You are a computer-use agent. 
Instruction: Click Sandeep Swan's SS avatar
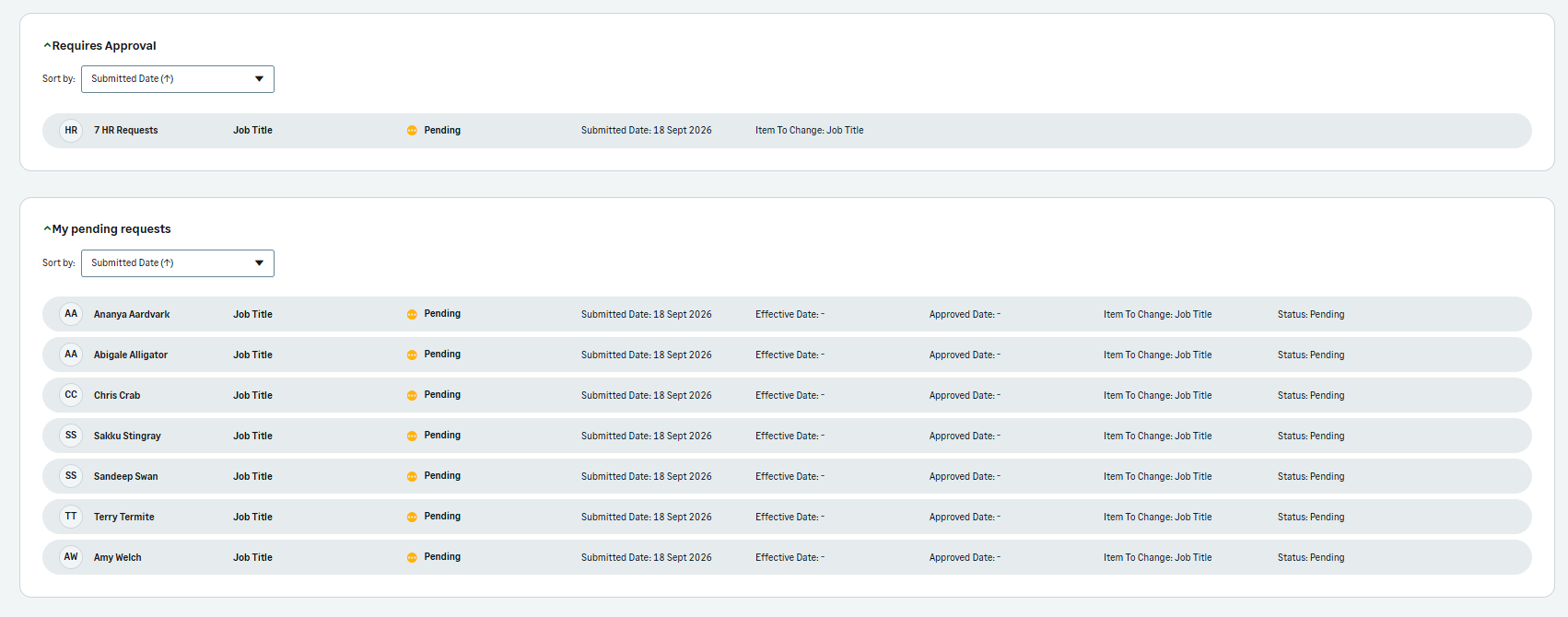tap(71, 476)
